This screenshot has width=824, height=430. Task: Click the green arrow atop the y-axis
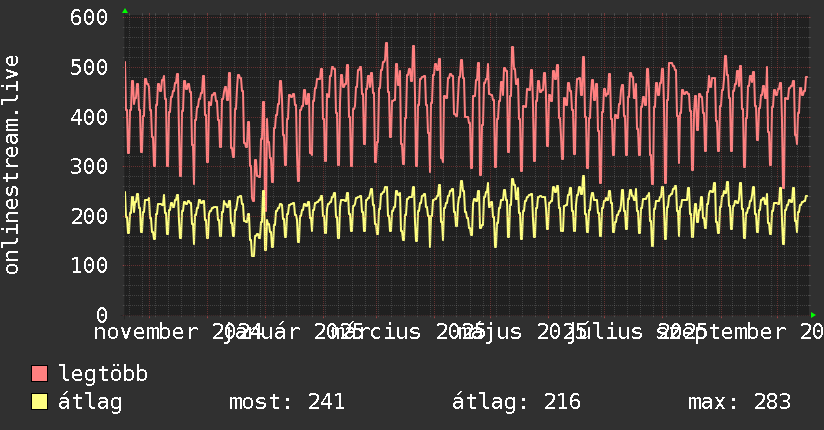[125, 11]
